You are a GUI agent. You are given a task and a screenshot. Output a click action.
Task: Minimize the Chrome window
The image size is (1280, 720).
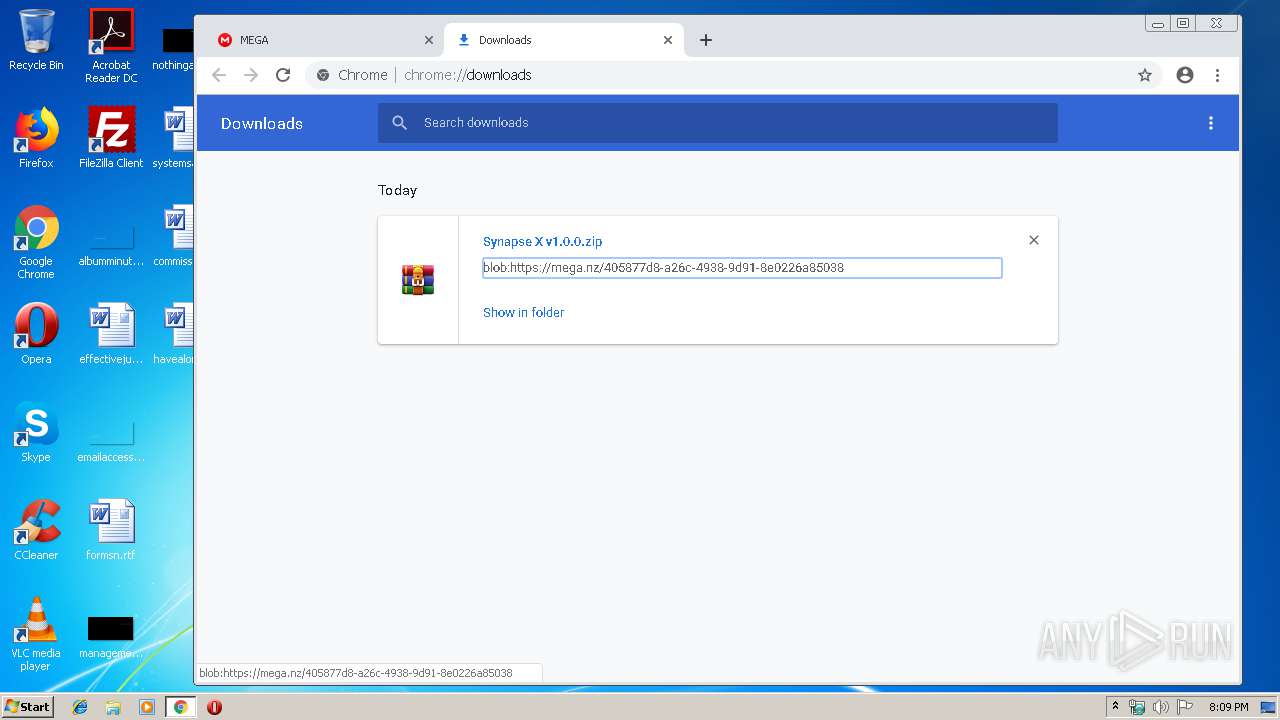click(x=1158, y=23)
